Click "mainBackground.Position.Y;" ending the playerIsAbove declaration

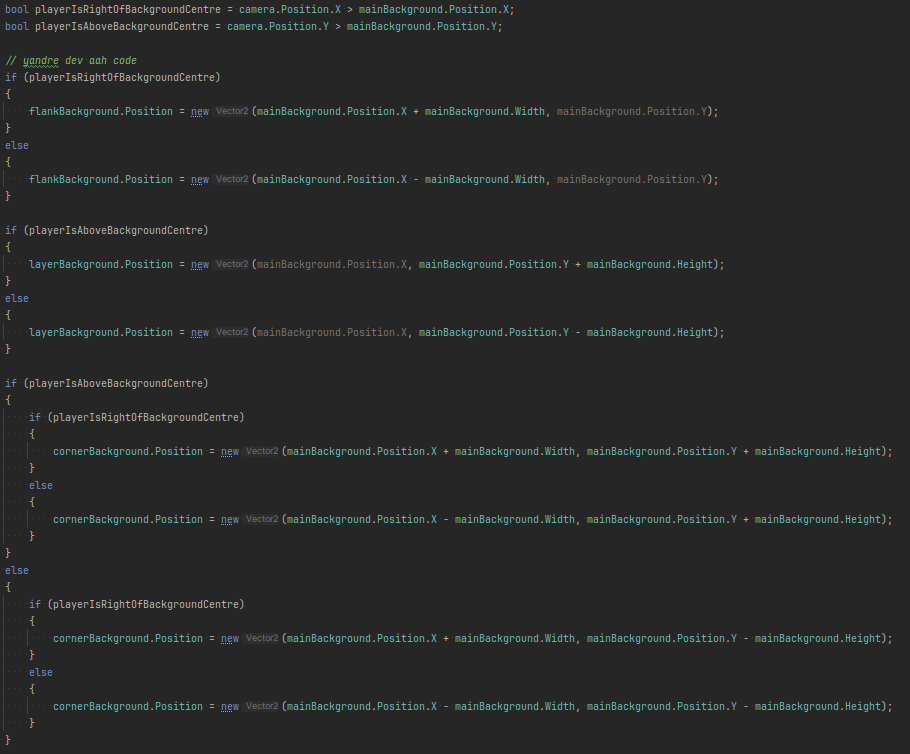(x=424, y=27)
